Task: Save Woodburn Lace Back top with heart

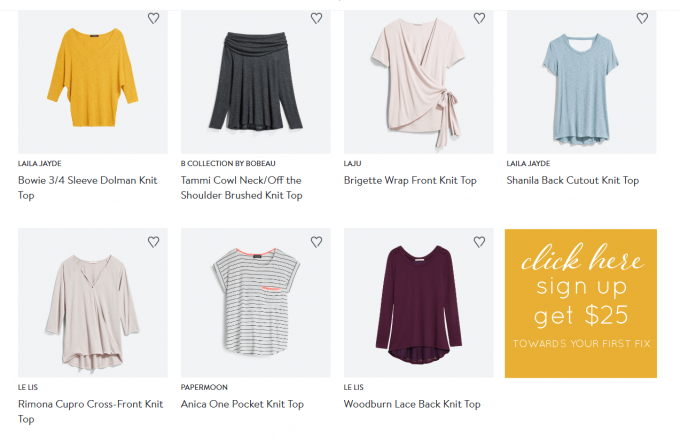Action: 479,242
